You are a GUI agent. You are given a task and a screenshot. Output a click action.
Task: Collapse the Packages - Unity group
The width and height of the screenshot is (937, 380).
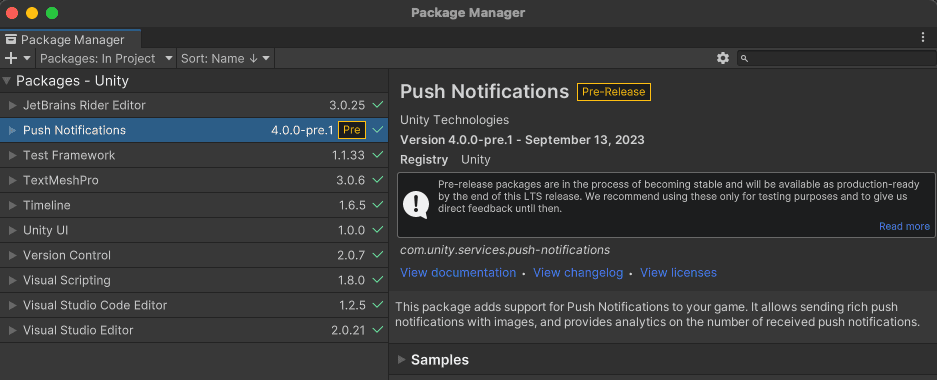[6, 81]
